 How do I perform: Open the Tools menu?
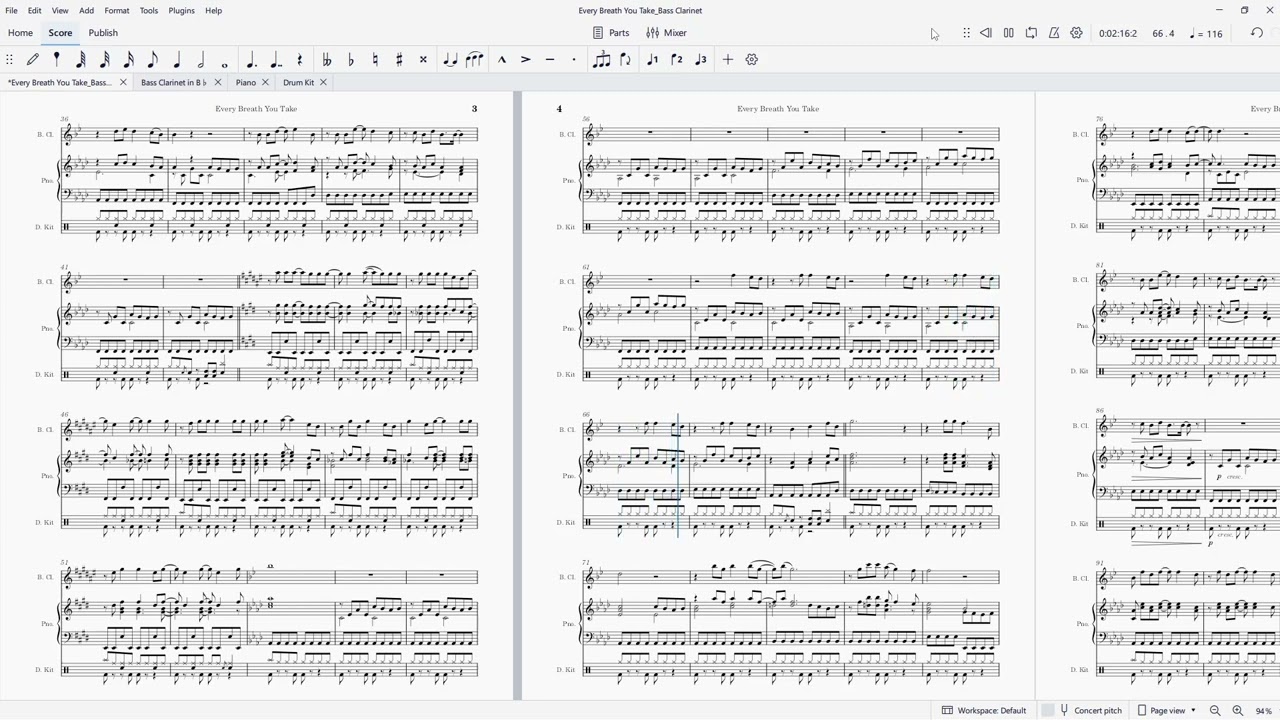[149, 10]
